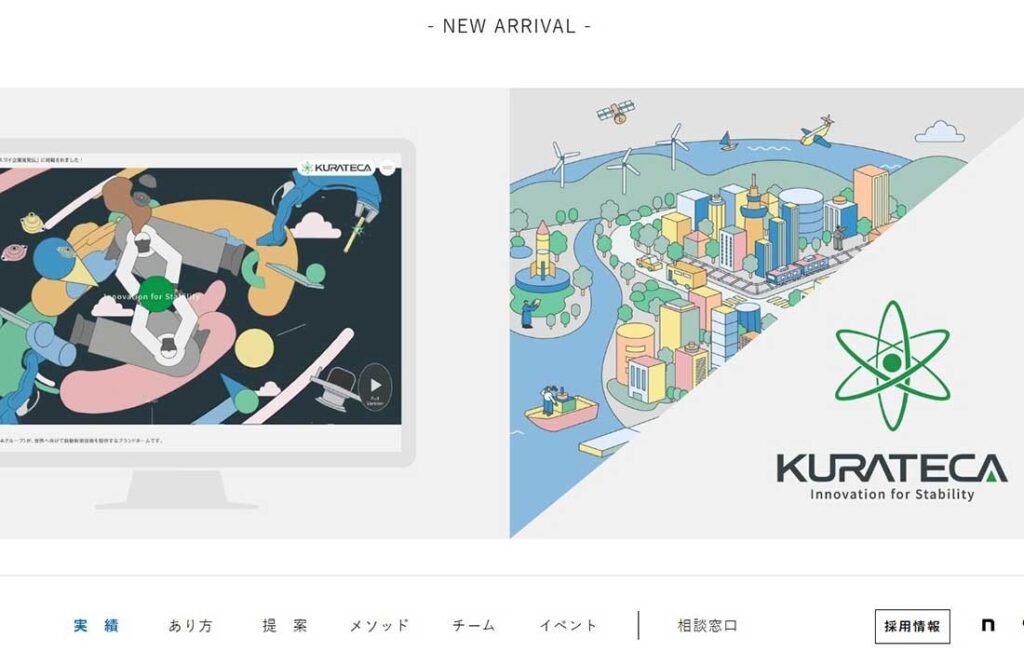Click the 採用情報 button

912,627
